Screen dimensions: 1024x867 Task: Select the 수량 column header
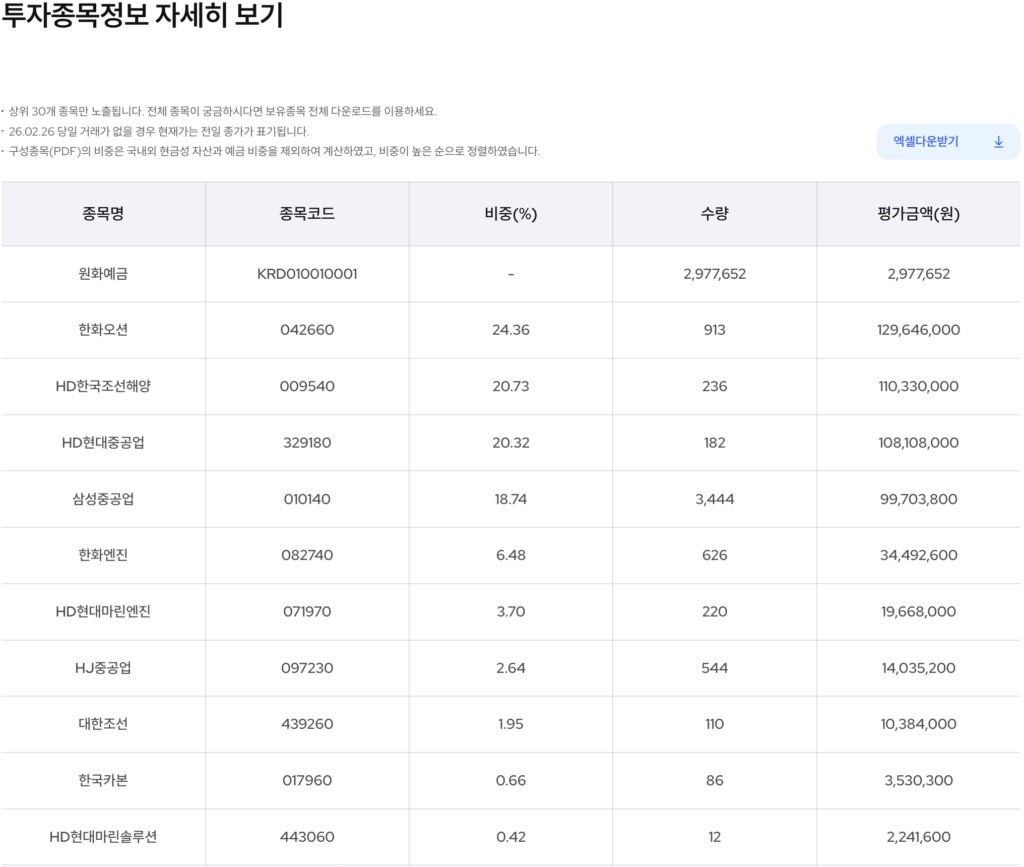pos(714,214)
